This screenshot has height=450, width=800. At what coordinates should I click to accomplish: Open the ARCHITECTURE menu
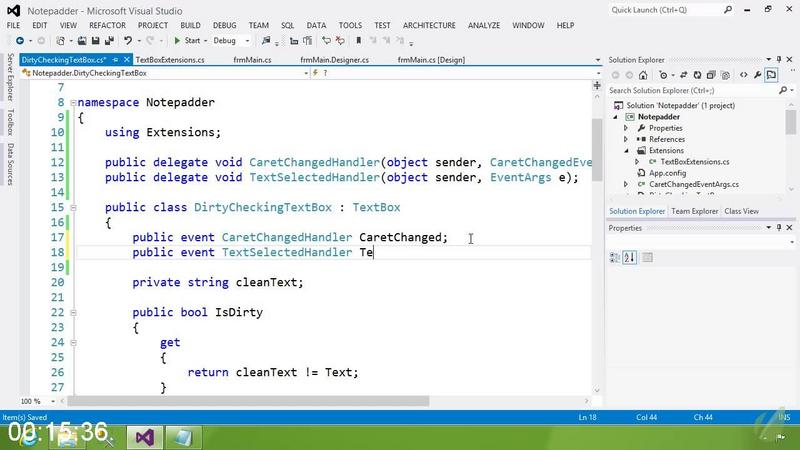429,25
